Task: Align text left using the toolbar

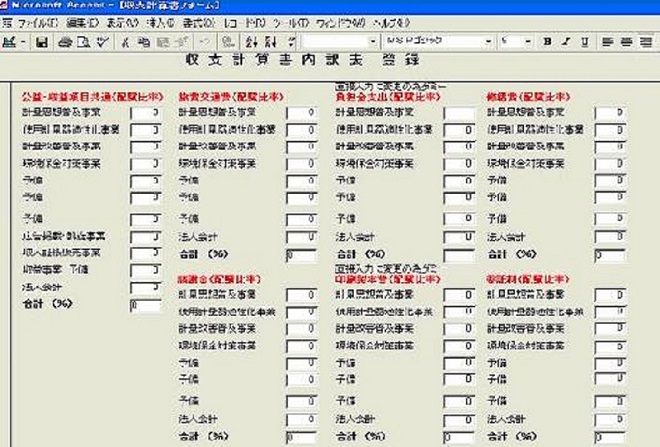Action: pyautogui.click(x=609, y=42)
